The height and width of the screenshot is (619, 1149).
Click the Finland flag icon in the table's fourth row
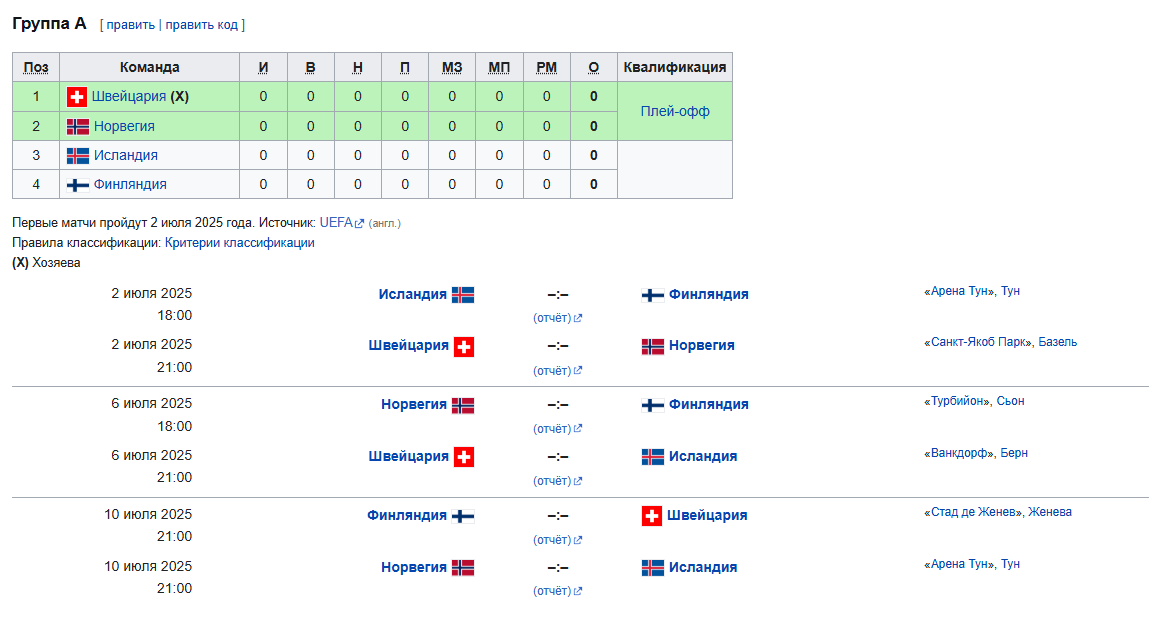78,185
